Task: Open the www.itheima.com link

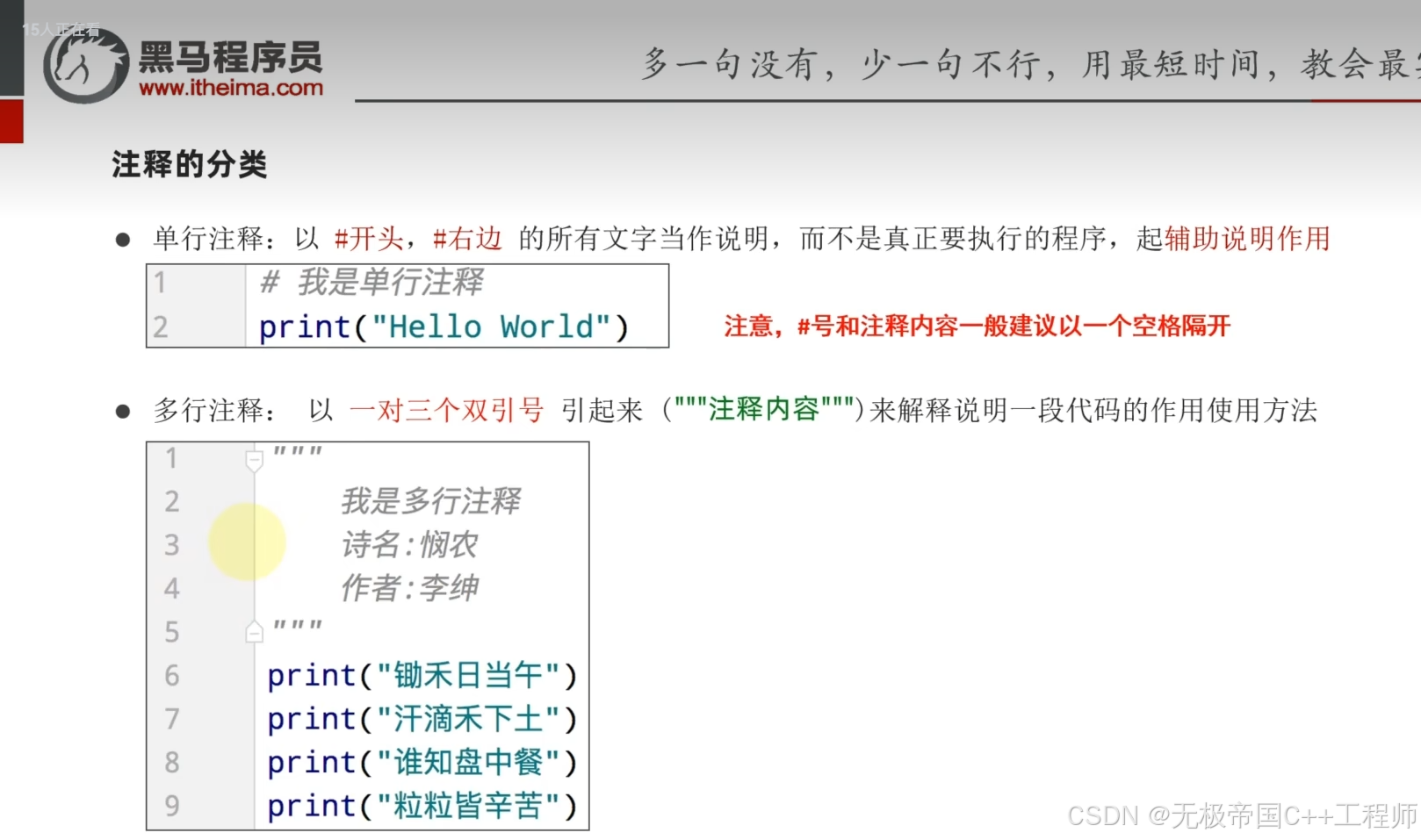Action: point(231,88)
